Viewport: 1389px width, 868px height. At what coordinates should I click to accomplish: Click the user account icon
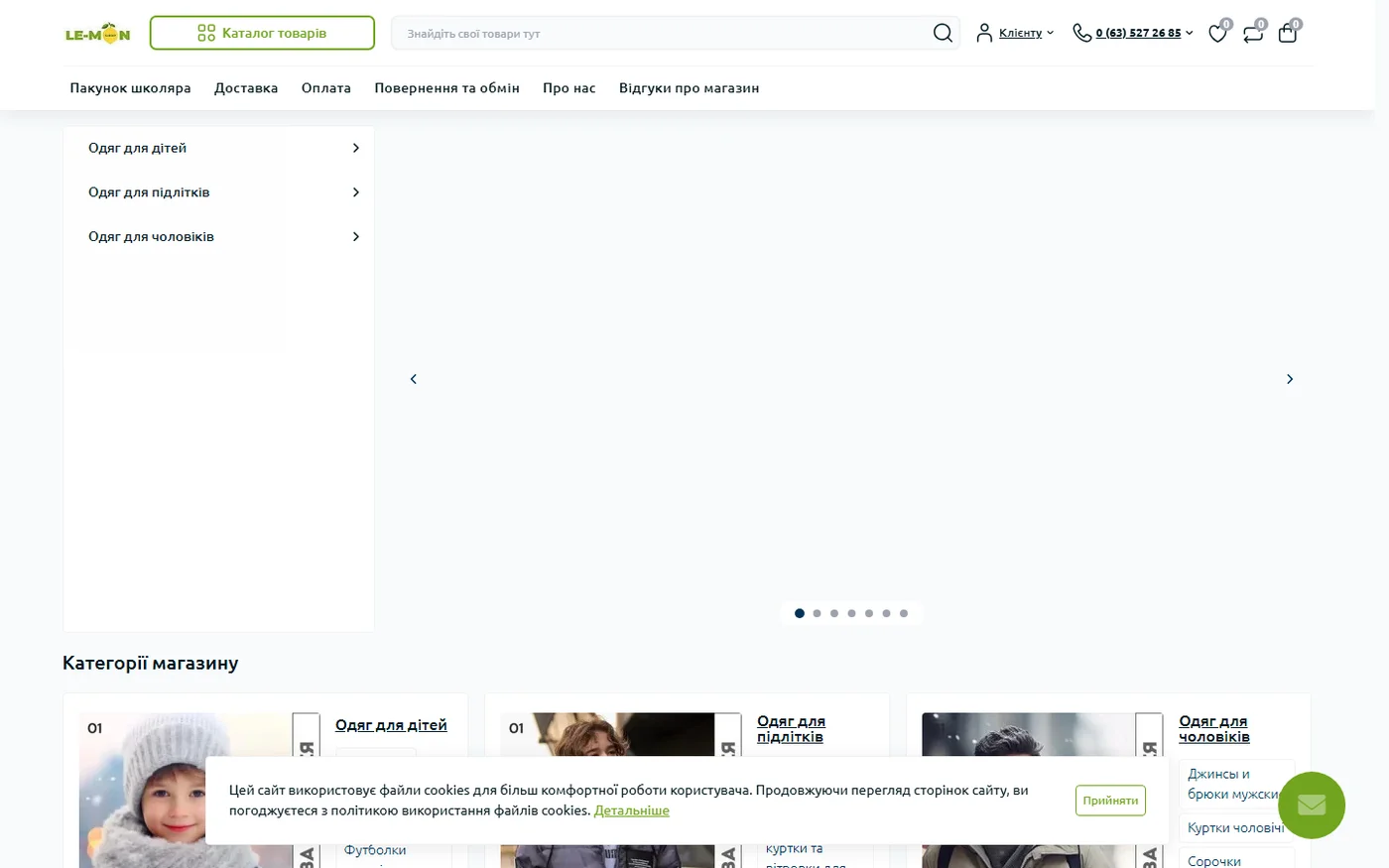984,33
